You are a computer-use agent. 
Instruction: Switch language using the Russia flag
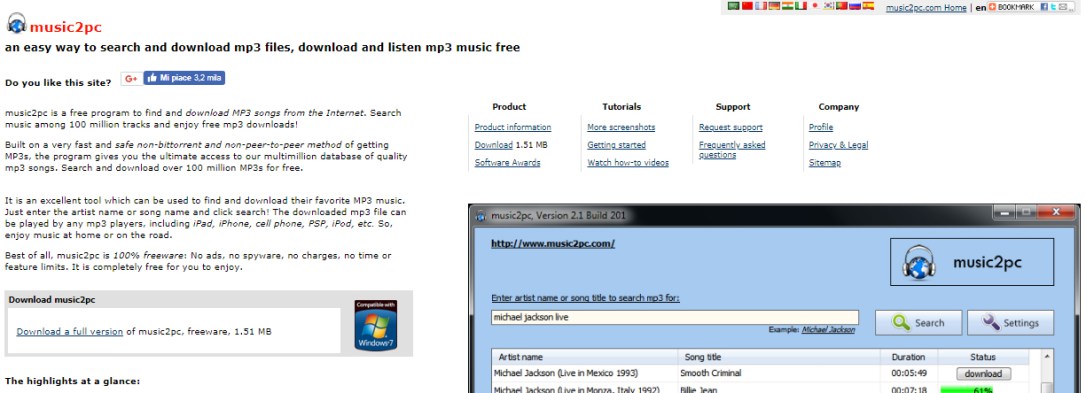(855, 6)
